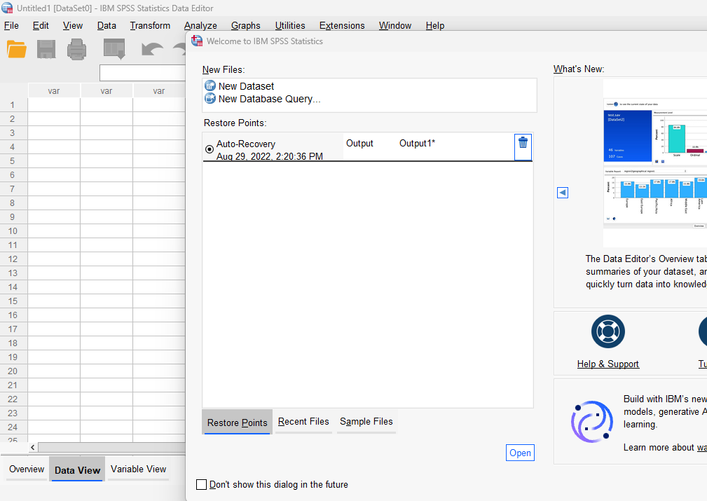The width and height of the screenshot is (707, 501).
Task: Click previous slide arrow in What's New
Action: click(x=563, y=193)
